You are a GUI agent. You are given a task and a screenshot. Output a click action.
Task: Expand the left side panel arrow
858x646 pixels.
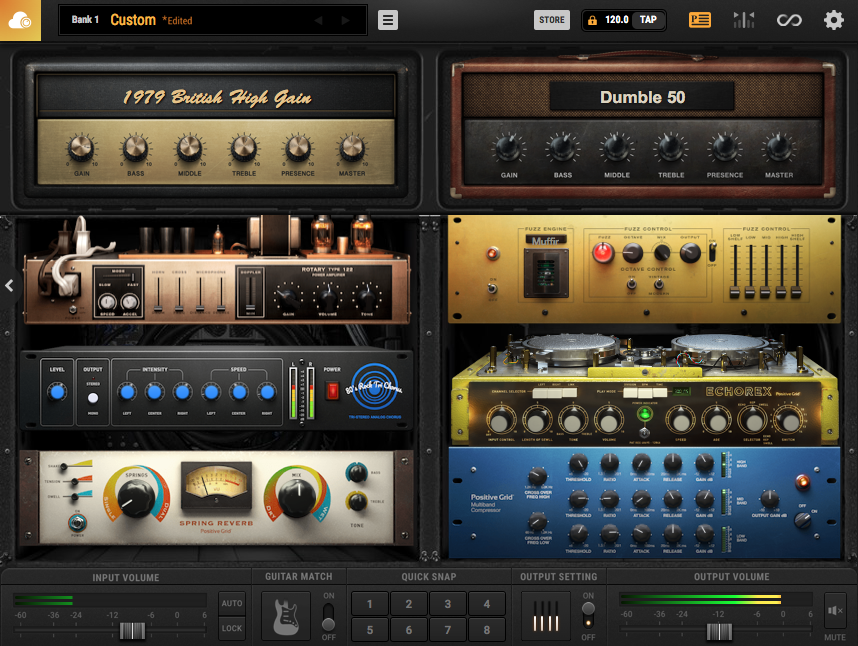(x=9, y=286)
